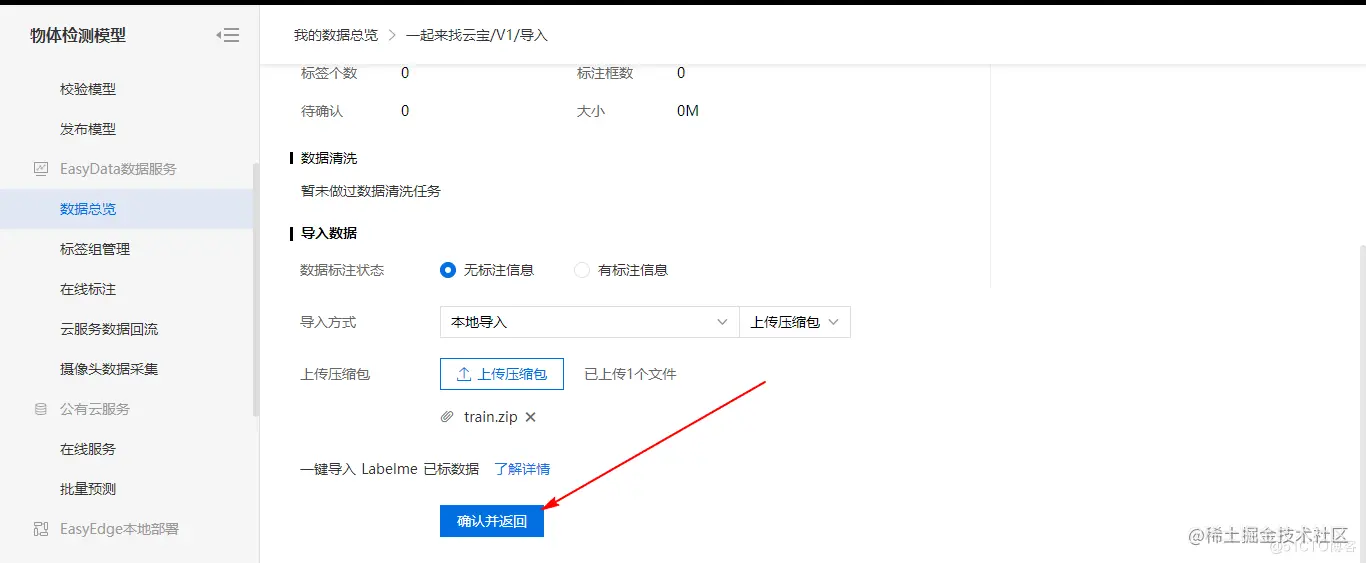Open the 了解详情 link
The height and width of the screenshot is (563, 1366).
522,469
